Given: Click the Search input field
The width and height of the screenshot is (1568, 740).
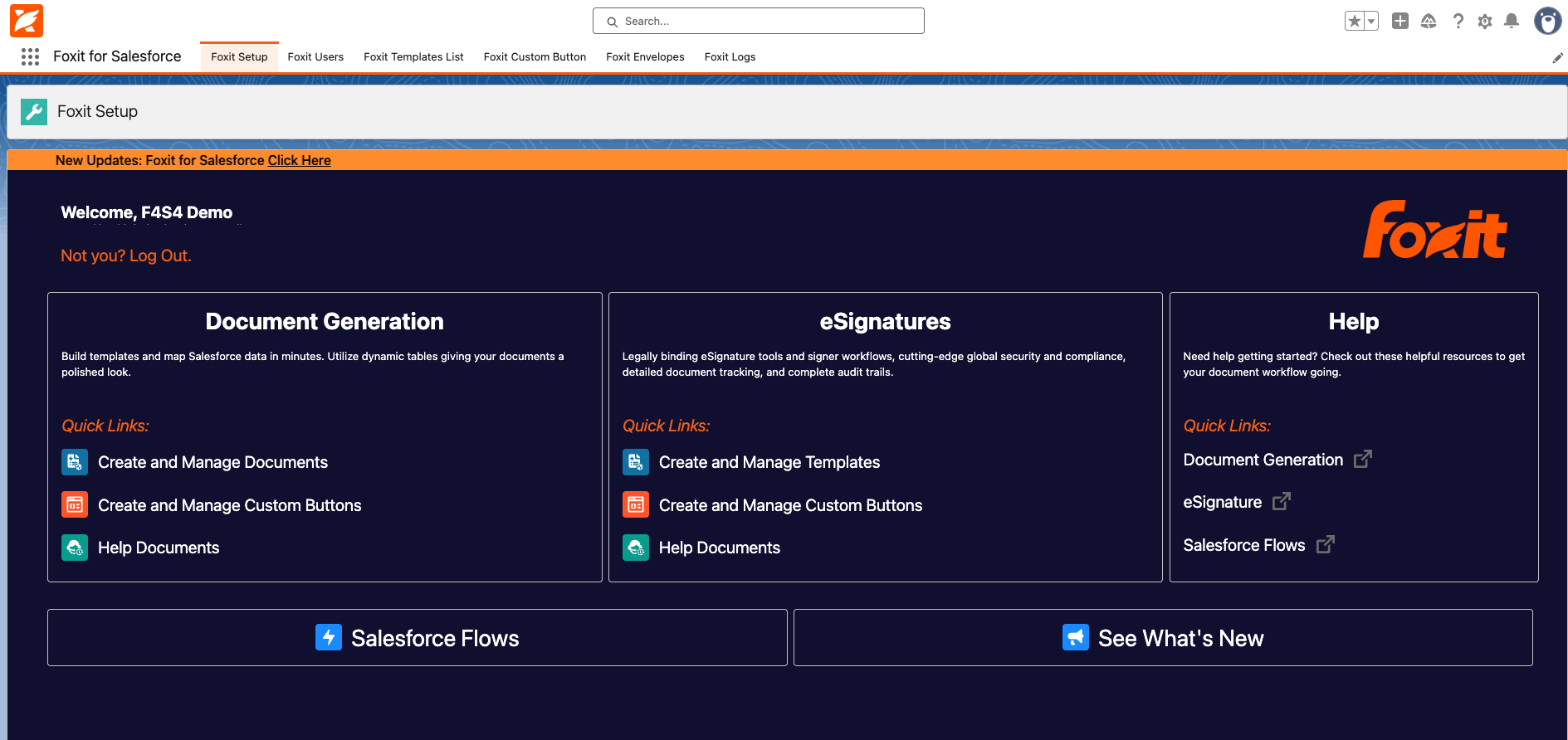Looking at the screenshot, I should (759, 21).
